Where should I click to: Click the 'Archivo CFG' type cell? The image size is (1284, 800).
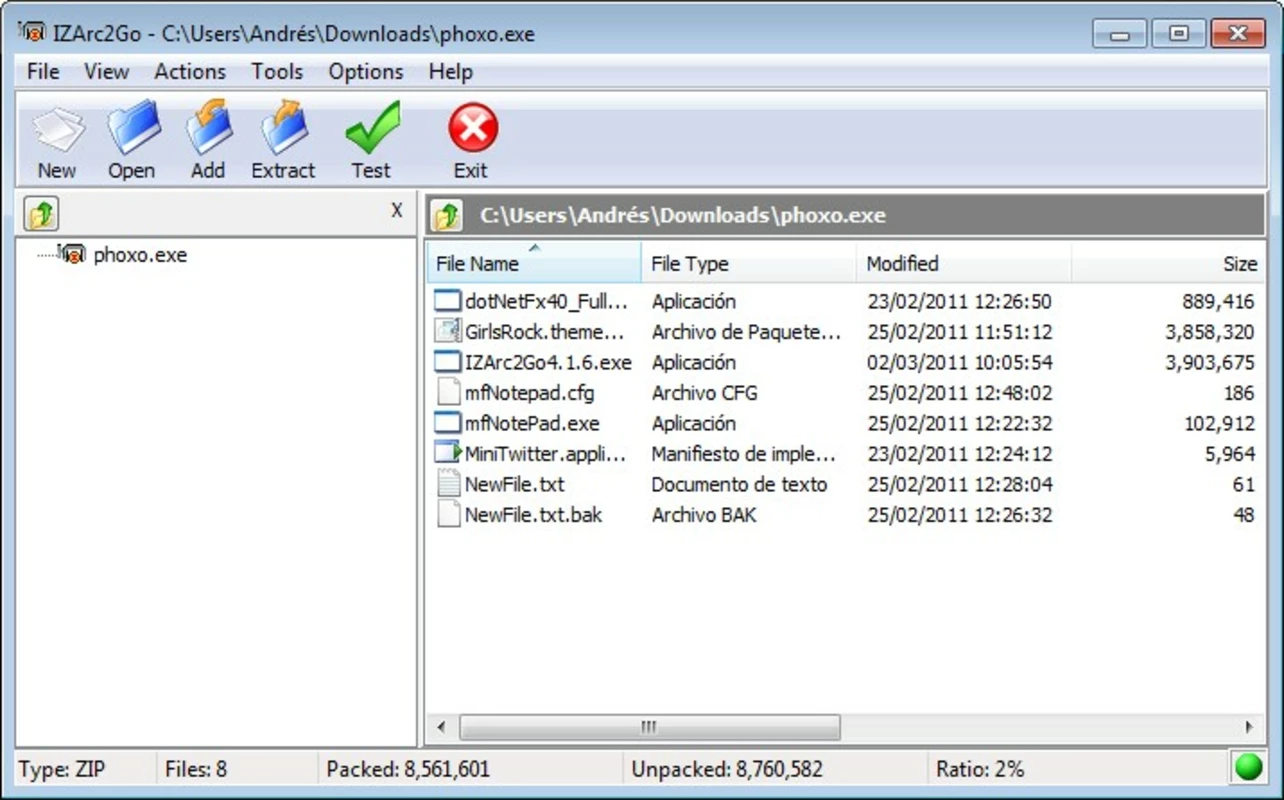pyautogui.click(x=705, y=392)
